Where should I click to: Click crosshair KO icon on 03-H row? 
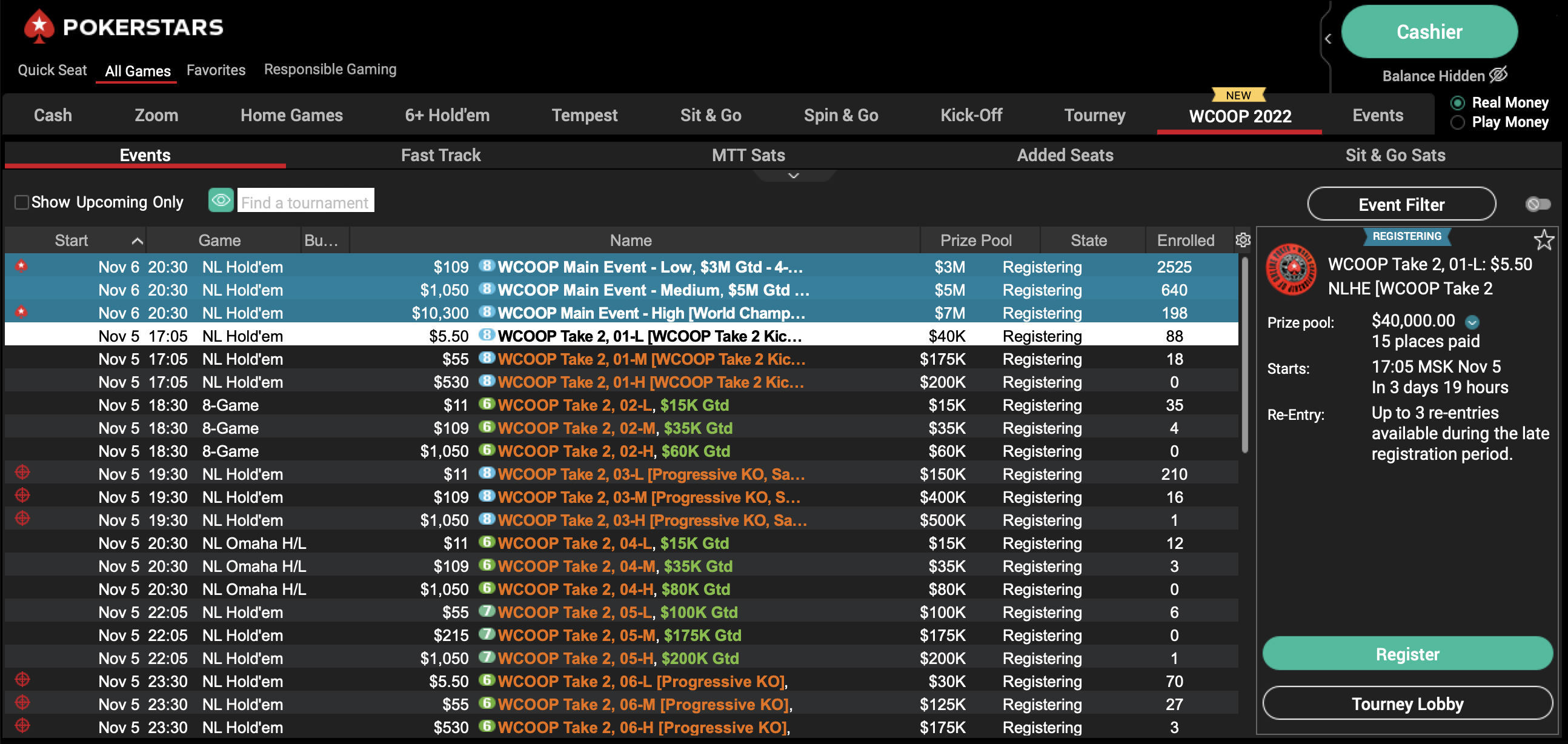click(22, 518)
